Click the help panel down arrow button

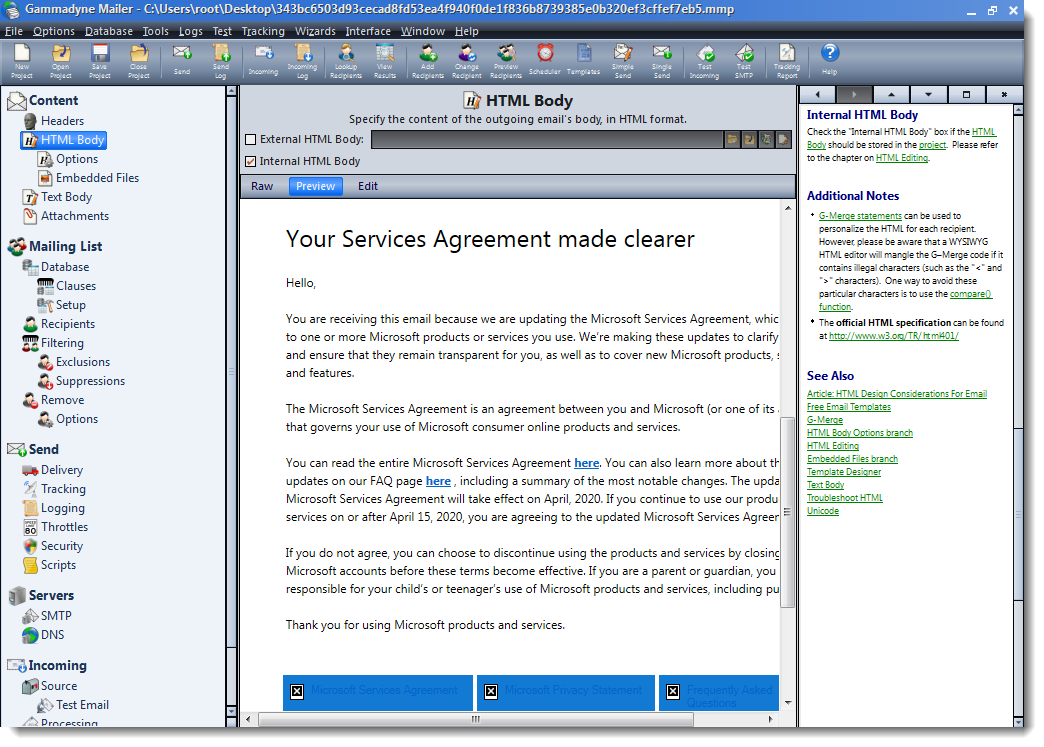coord(928,95)
